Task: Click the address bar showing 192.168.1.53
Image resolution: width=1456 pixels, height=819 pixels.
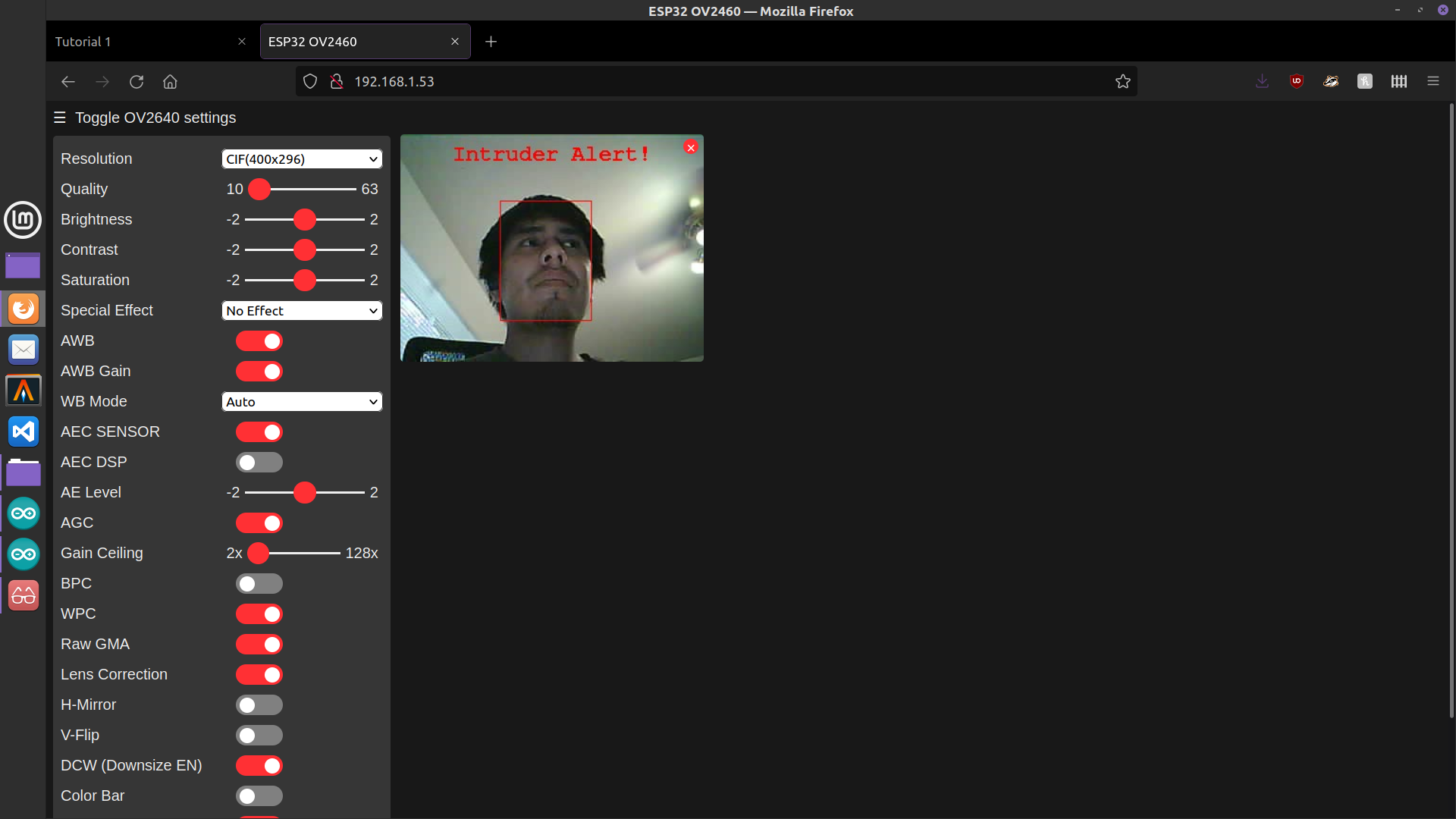Action: click(x=682, y=82)
